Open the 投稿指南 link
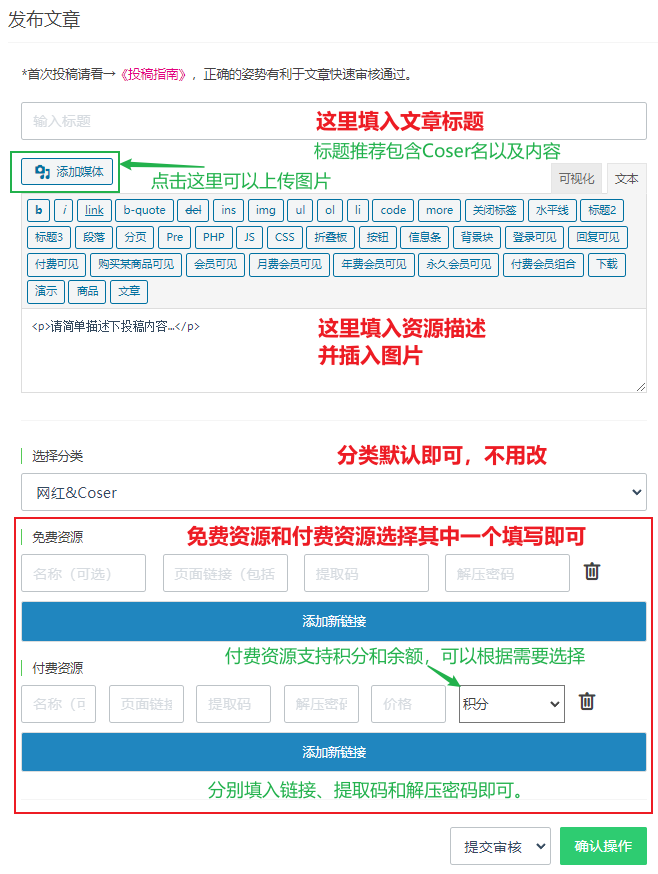The height and width of the screenshot is (874, 658). pyautogui.click(x=153, y=74)
